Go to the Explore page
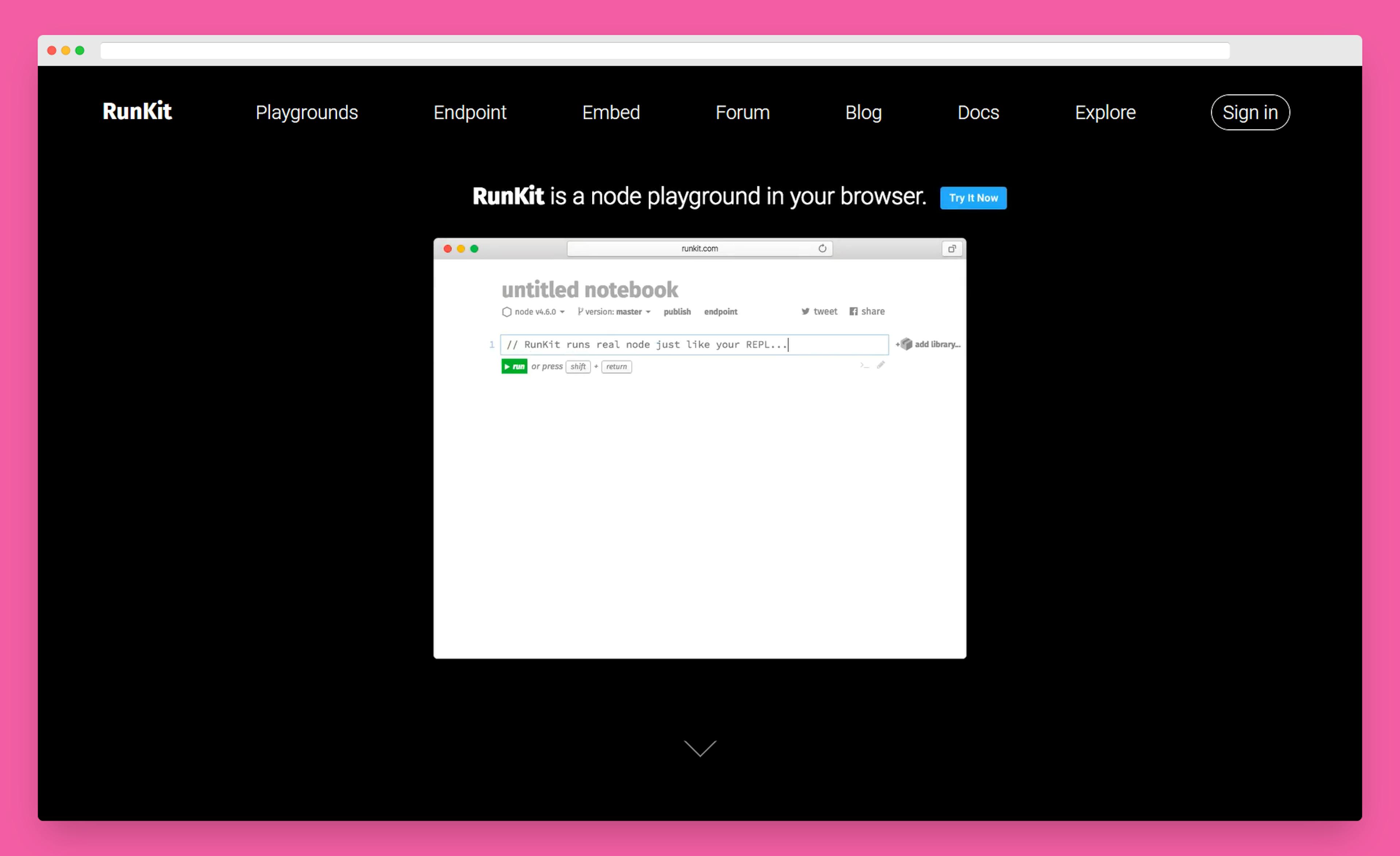1400x856 pixels. (x=1105, y=112)
